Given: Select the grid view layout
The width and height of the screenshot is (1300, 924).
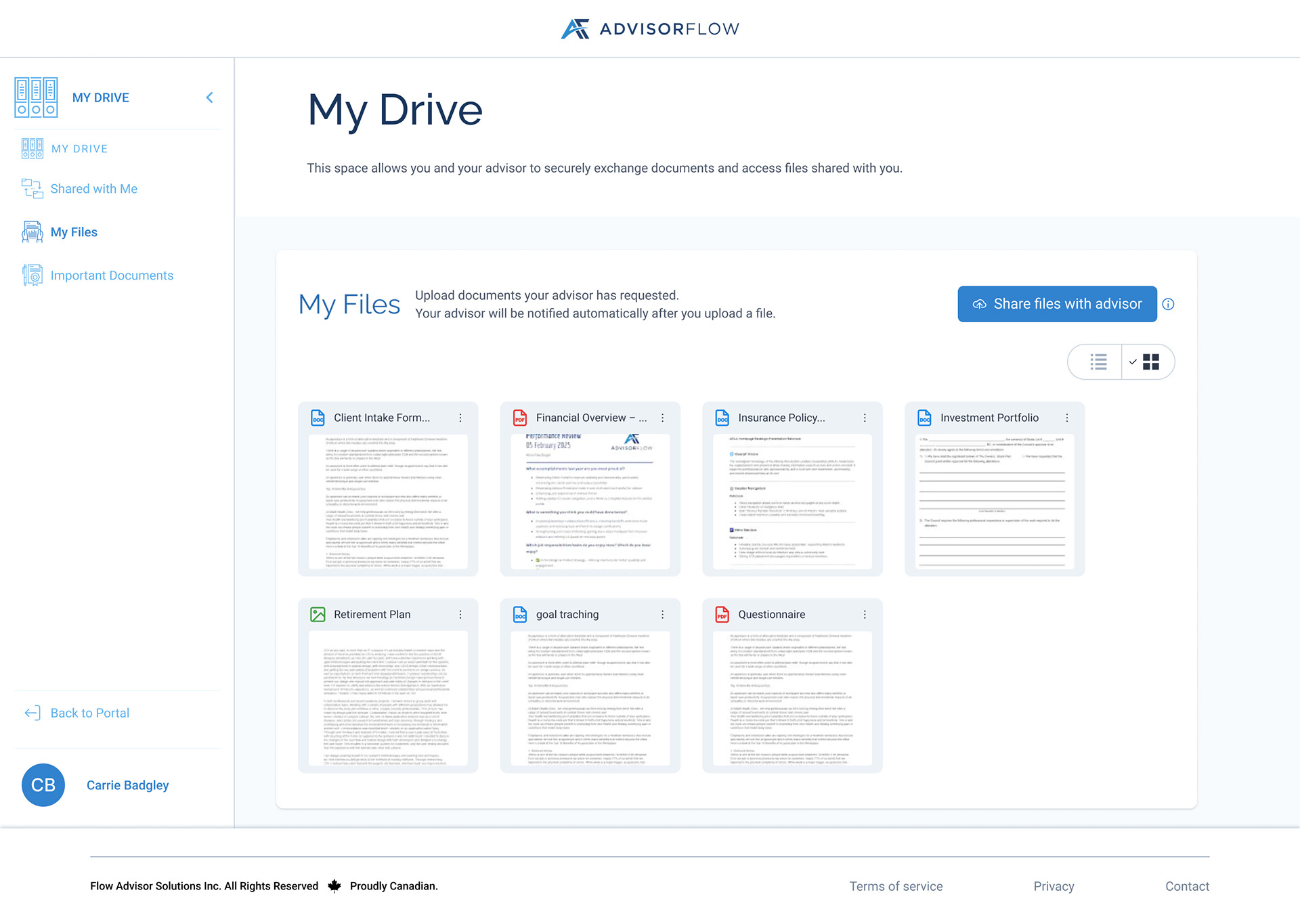Looking at the screenshot, I should tap(1150, 362).
